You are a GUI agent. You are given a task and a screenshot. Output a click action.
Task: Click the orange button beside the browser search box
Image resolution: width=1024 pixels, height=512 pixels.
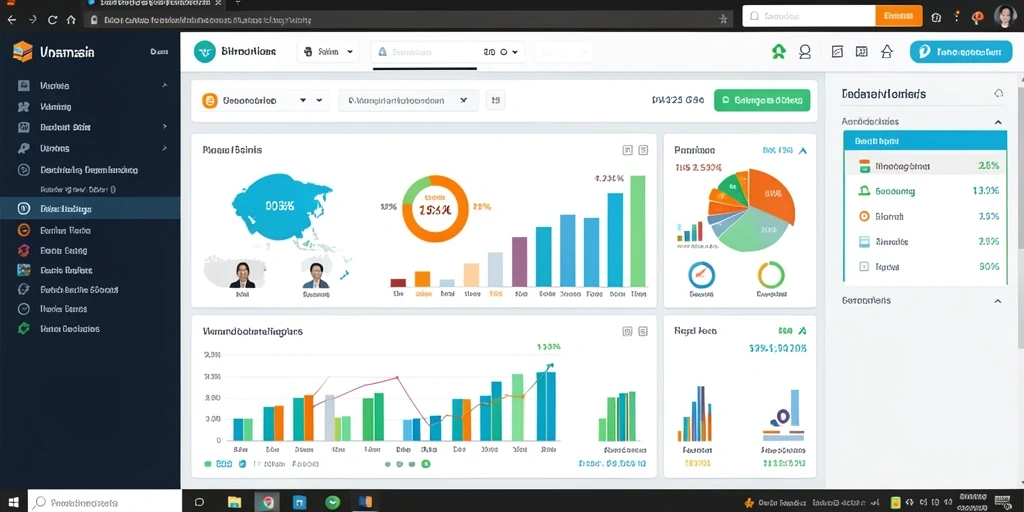click(x=899, y=16)
